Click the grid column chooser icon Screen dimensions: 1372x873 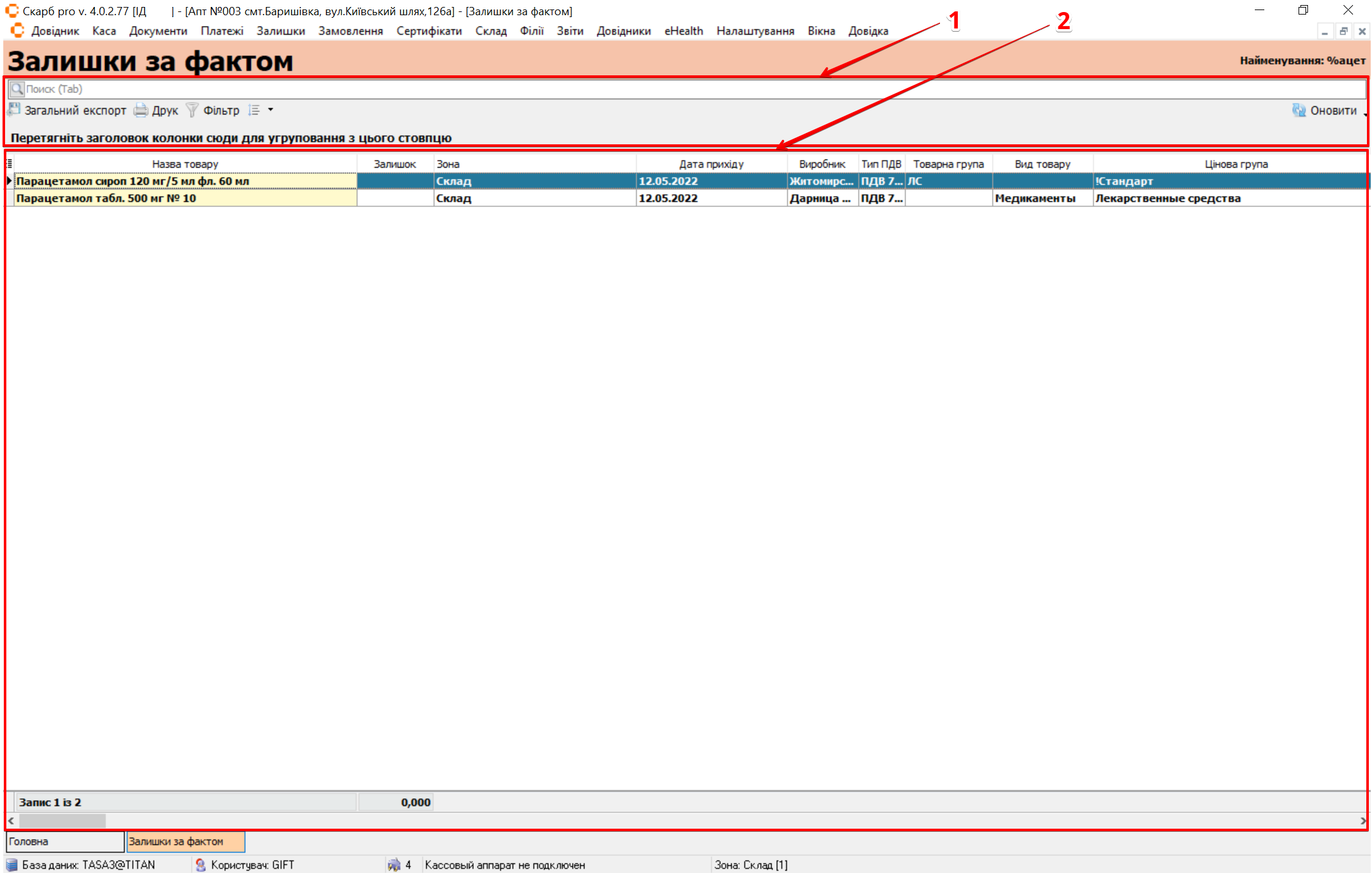pos(10,164)
